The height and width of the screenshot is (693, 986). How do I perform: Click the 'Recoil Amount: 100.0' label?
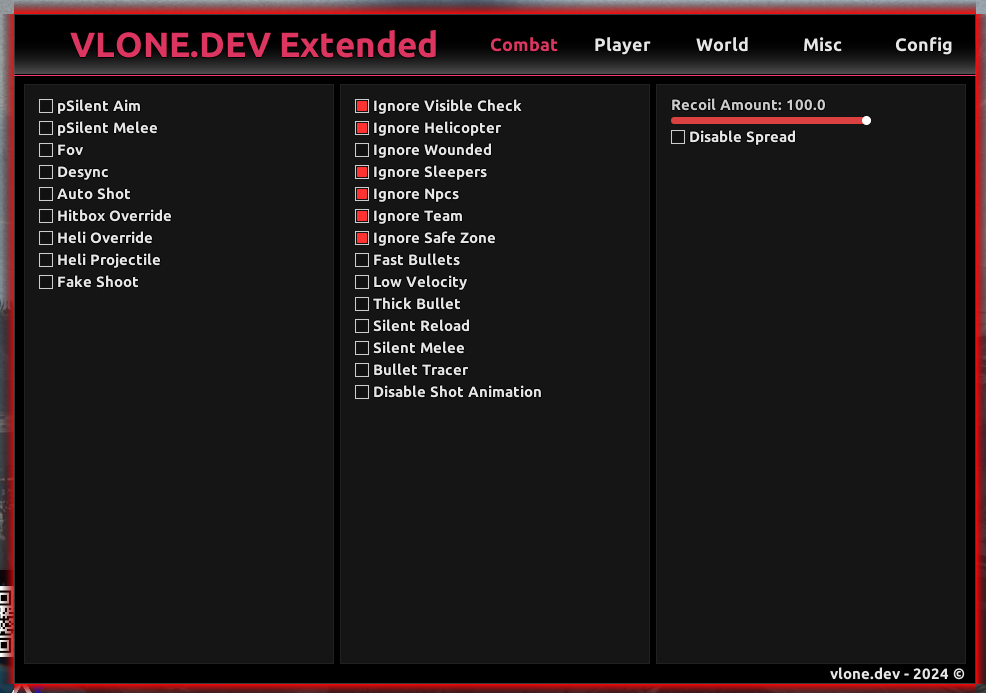(x=748, y=105)
